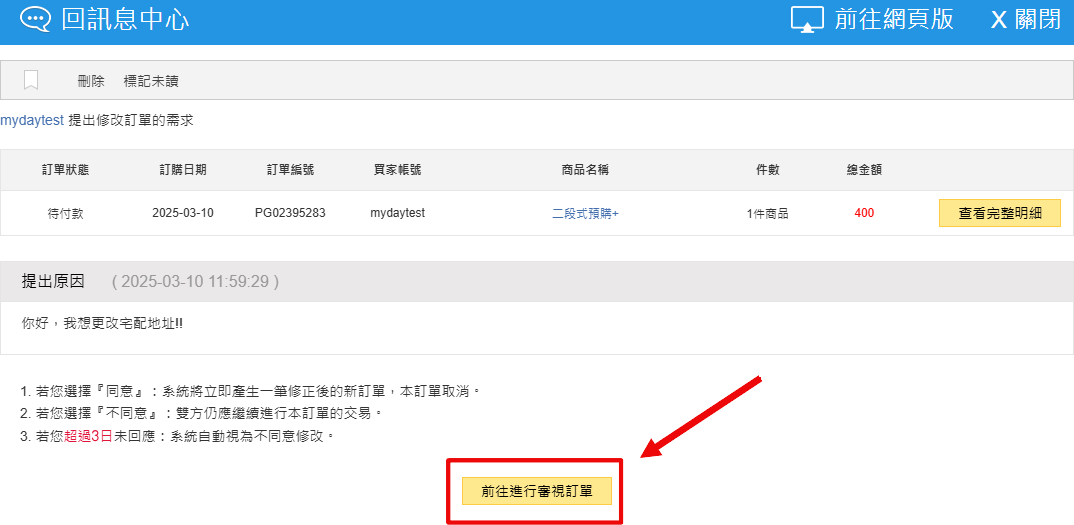This screenshot has height=525, width=1074.
Task: Open the mydaytest sender profile link
Action: (x=32, y=121)
